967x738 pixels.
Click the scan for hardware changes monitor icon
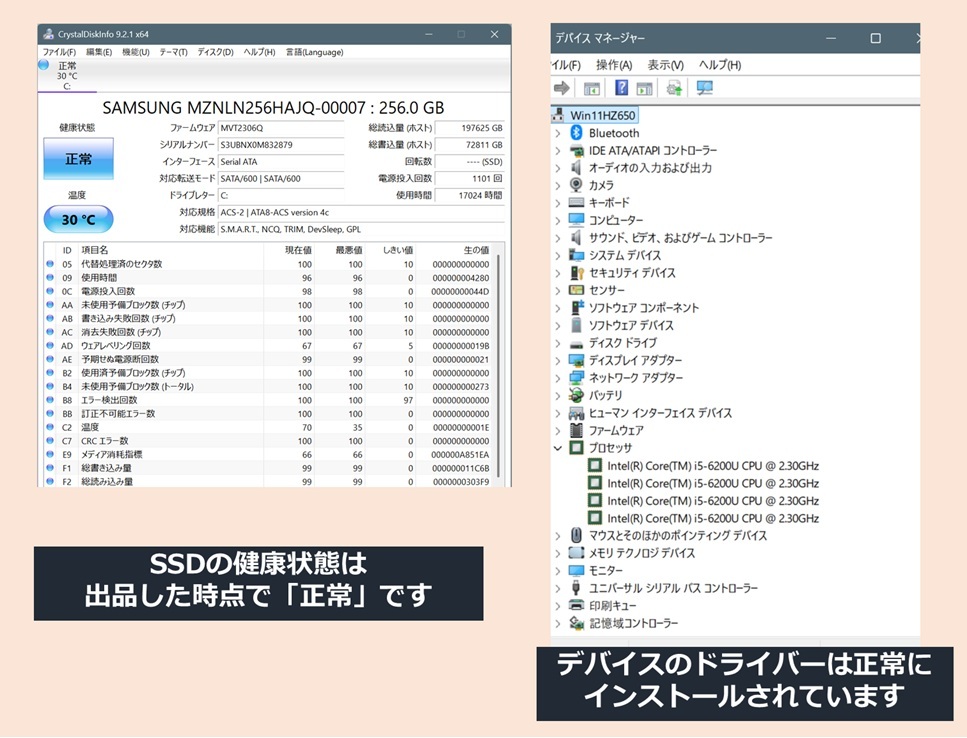click(x=704, y=88)
